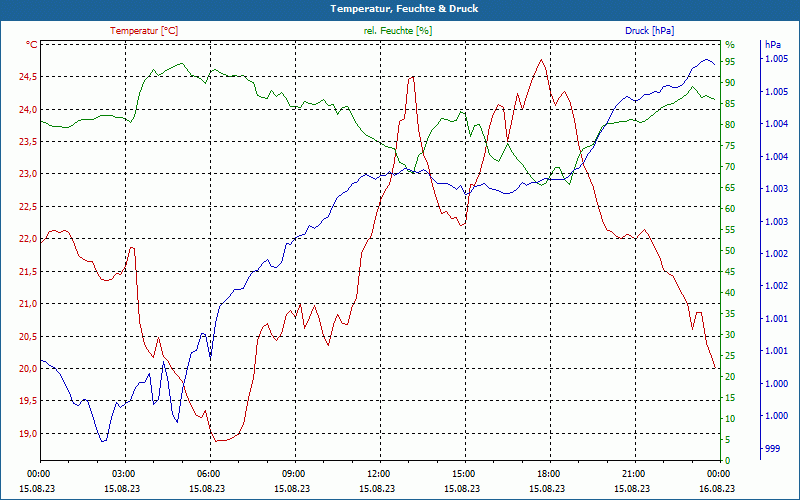Viewport: 800px width, 500px height.
Task: Click the '09:00' time axis label
Action: click(x=292, y=473)
